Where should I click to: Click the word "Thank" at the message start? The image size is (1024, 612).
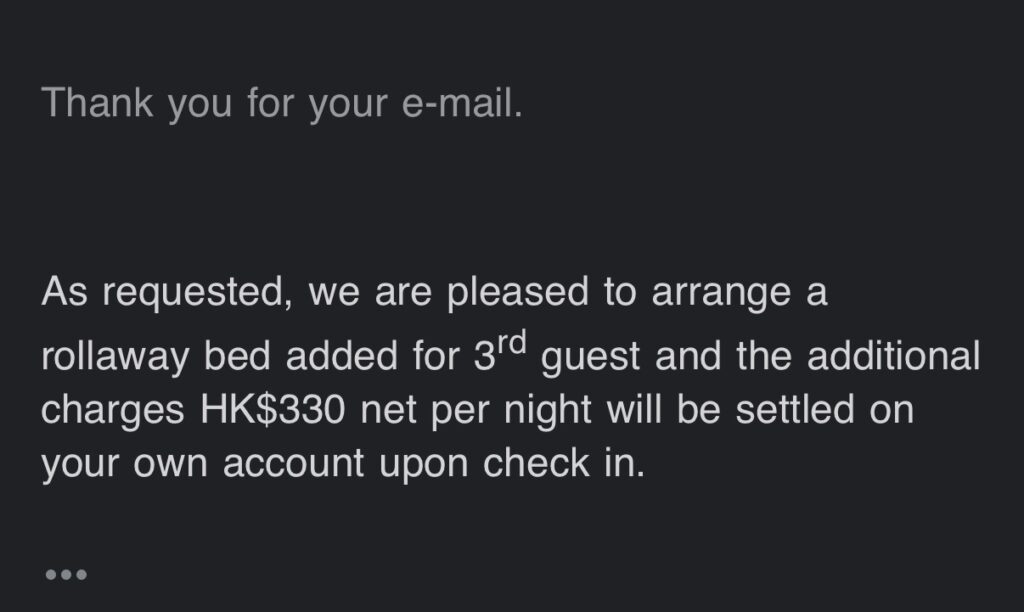coord(97,103)
